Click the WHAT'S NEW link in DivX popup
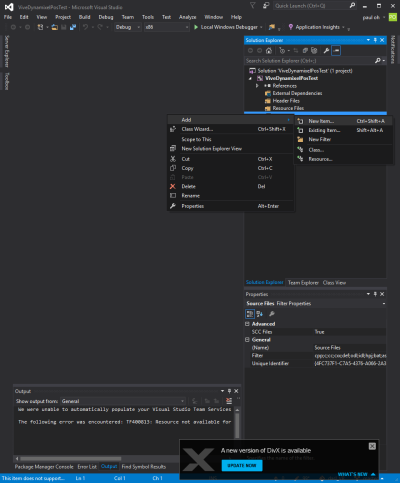The width and height of the screenshot is (400, 483). [356, 474]
